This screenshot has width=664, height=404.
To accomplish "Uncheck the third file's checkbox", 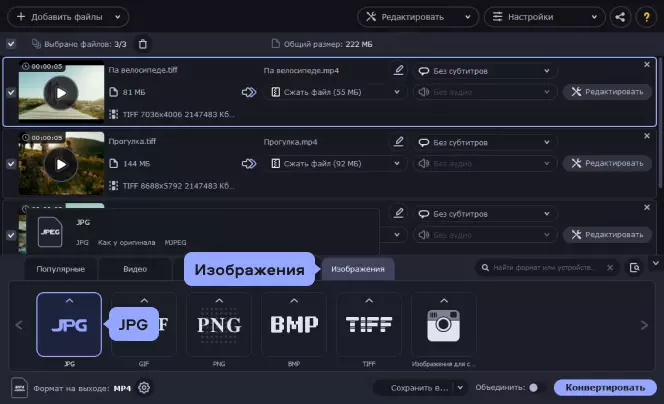I will click(x=11, y=235).
